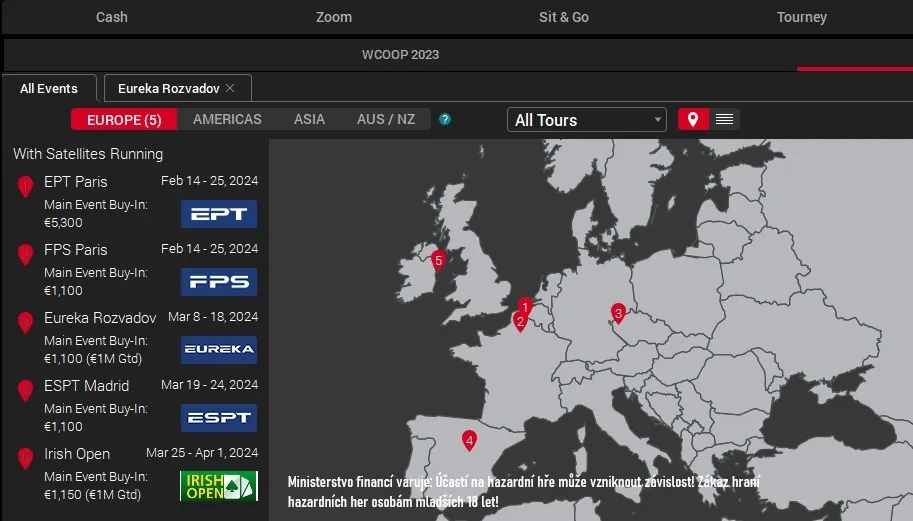The image size is (913, 521).
Task: Close the Eureka Rozvadov tab
Action: click(230, 88)
